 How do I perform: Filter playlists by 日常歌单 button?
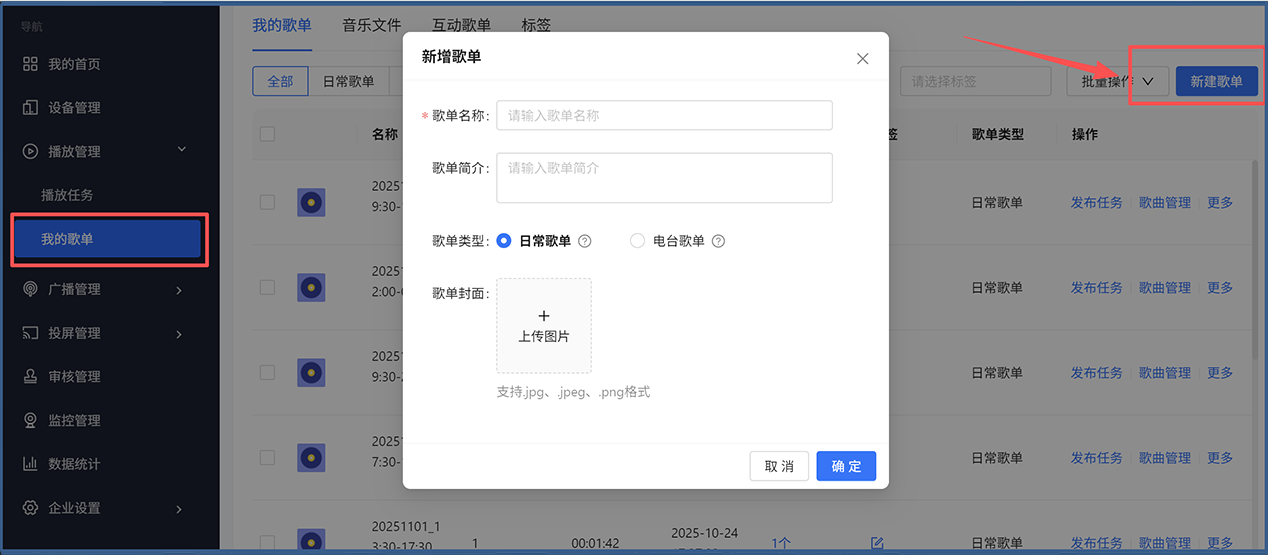click(x=349, y=82)
